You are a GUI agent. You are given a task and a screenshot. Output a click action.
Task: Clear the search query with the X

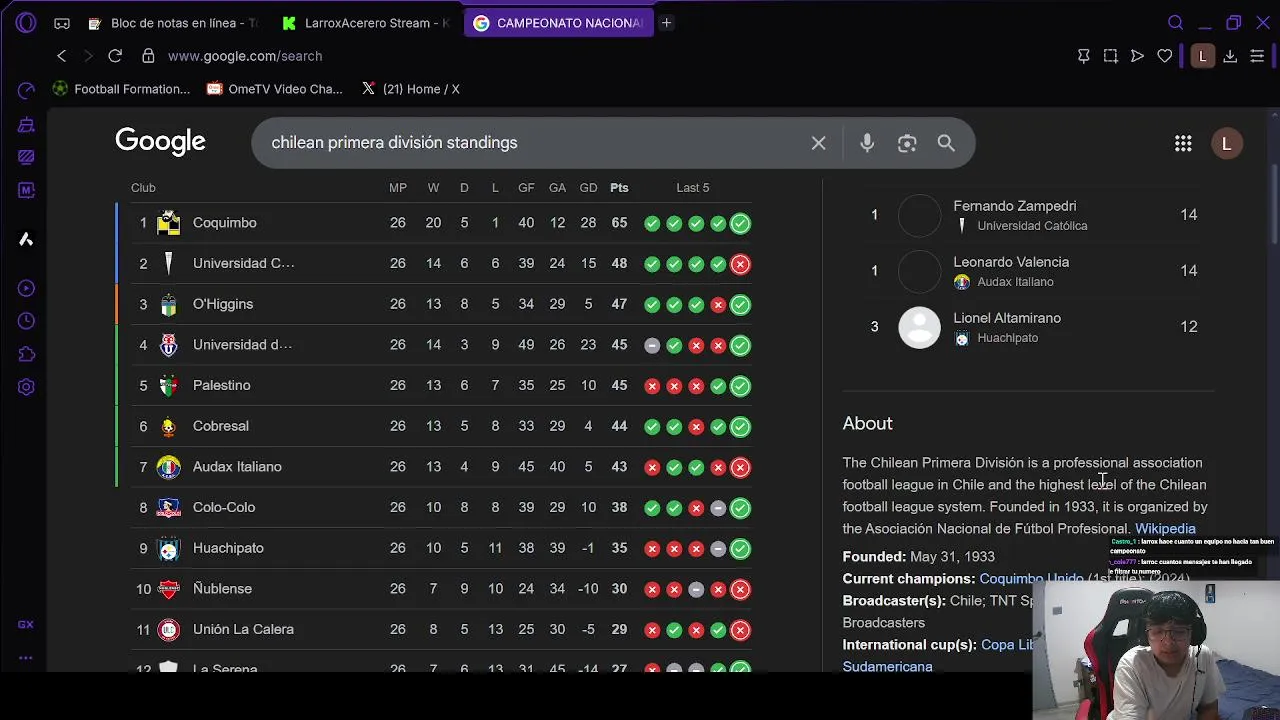coord(819,143)
